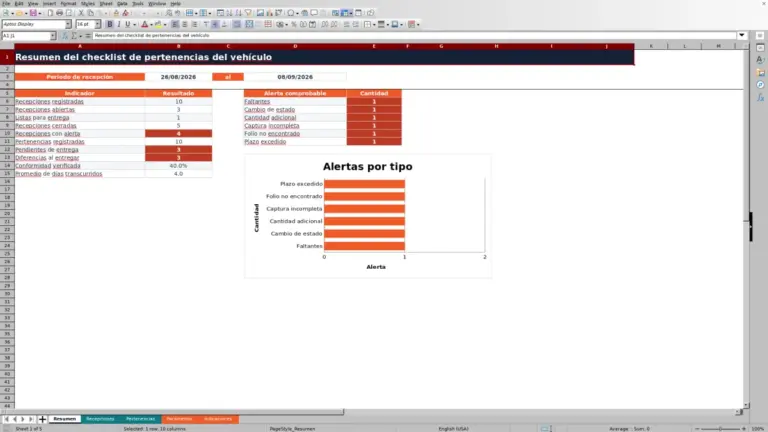The height and width of the screenshot is (432, 768).
Task: Click the Merge and center cells icon
Action: point(249,24)
